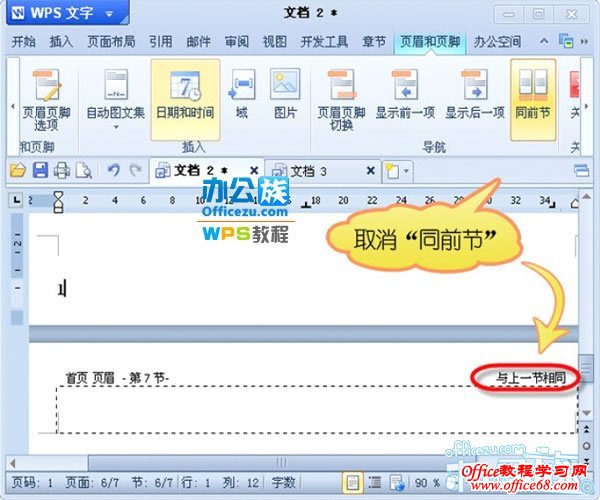The image size is (600, 500).
Task: Redo the last action
Action: (135, 170)
